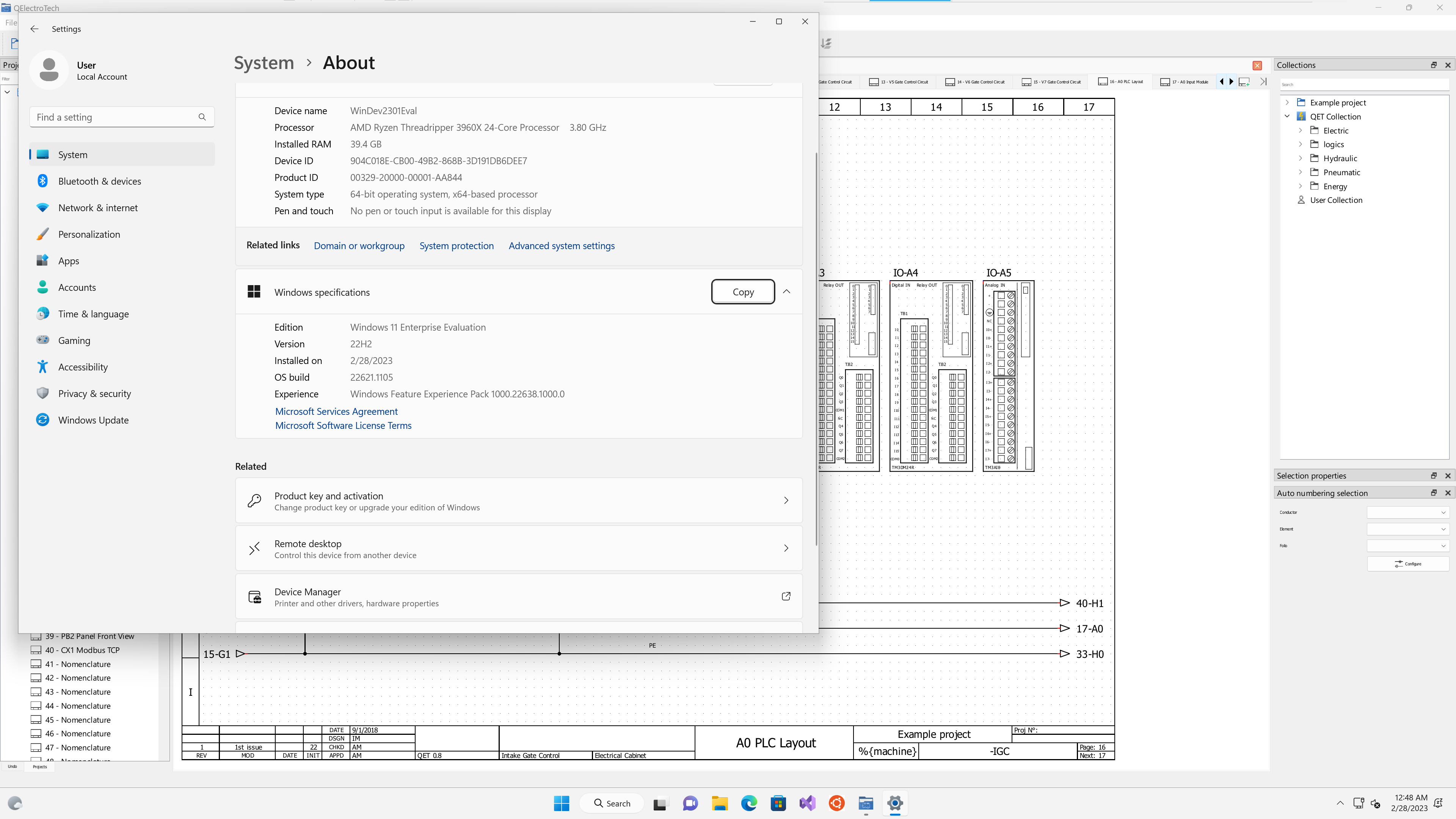Open File Explorer from taskbar
The width and height of the screenshot is (1456, 819).
720,803
